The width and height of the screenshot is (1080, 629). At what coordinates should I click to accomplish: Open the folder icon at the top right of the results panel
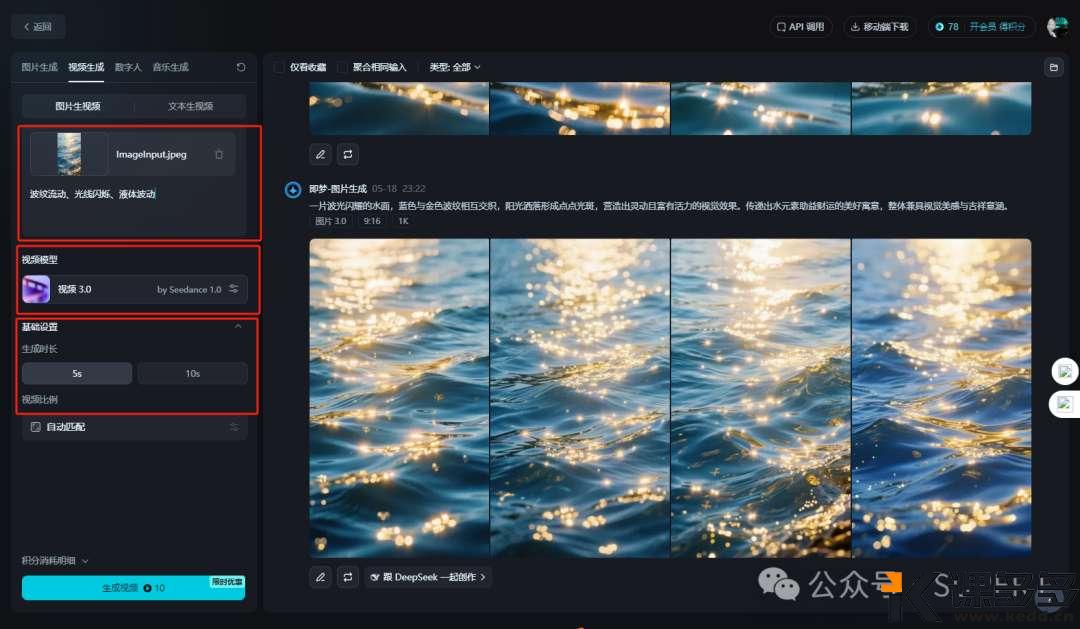[x=1053, y=67]
